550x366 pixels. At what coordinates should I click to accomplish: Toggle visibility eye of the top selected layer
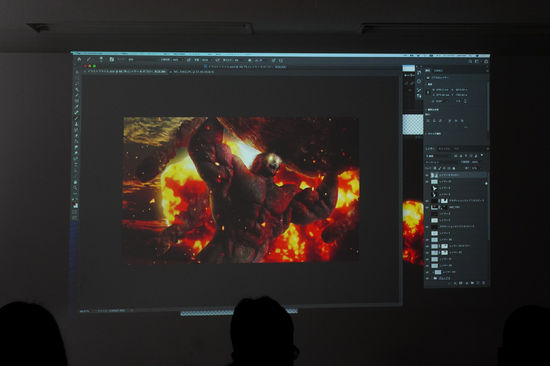click(427, 175)
